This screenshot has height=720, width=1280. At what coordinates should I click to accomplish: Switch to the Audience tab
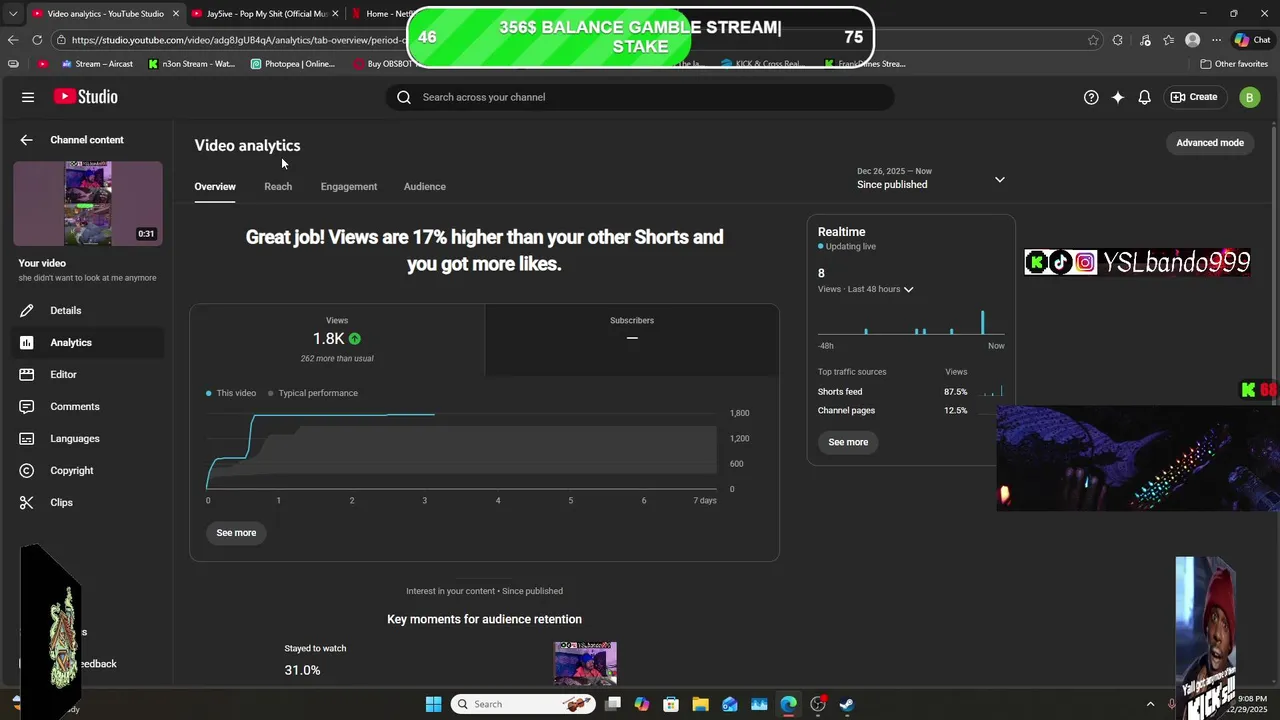425,186
